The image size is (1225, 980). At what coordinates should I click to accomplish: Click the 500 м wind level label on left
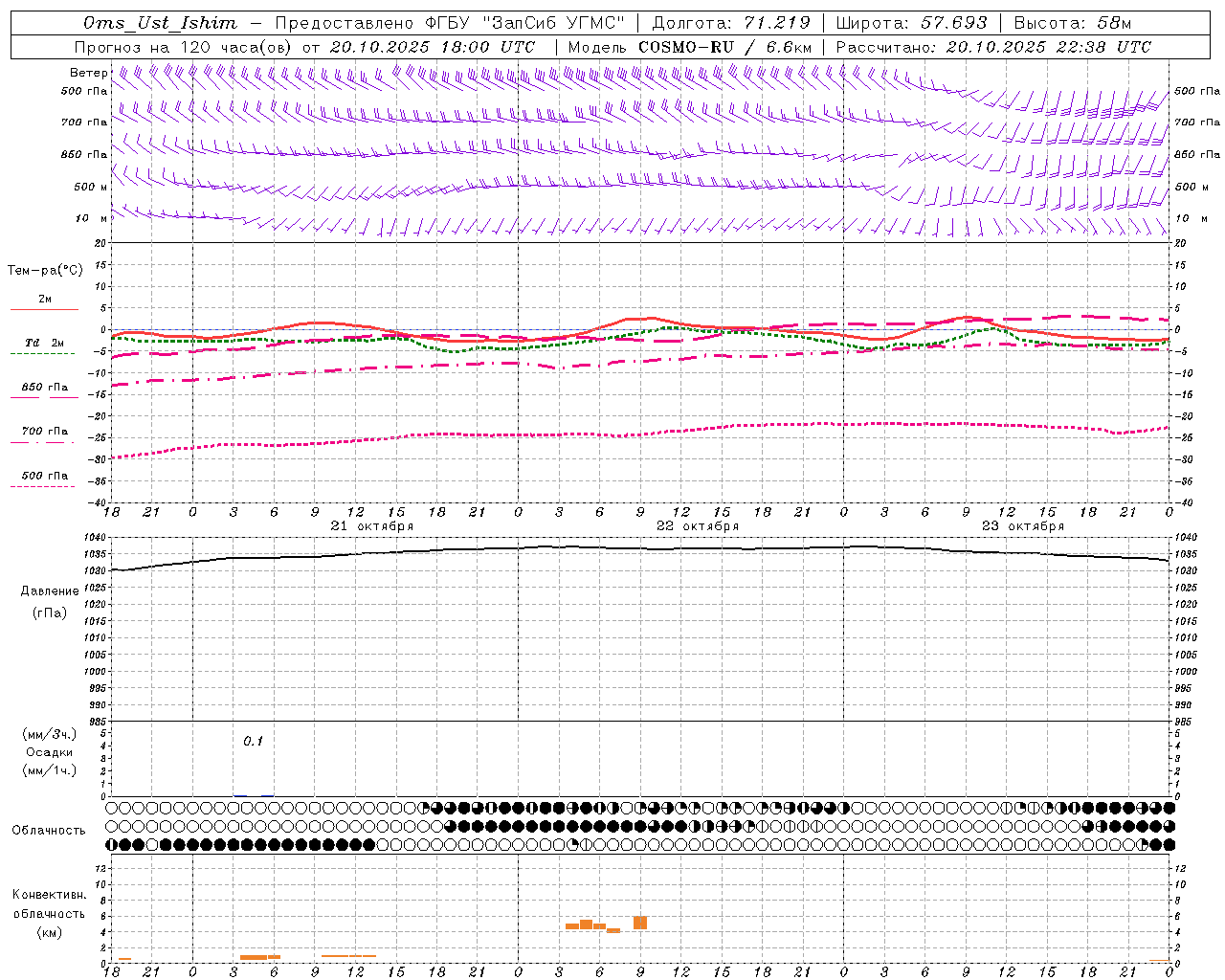tap(91, 188)
